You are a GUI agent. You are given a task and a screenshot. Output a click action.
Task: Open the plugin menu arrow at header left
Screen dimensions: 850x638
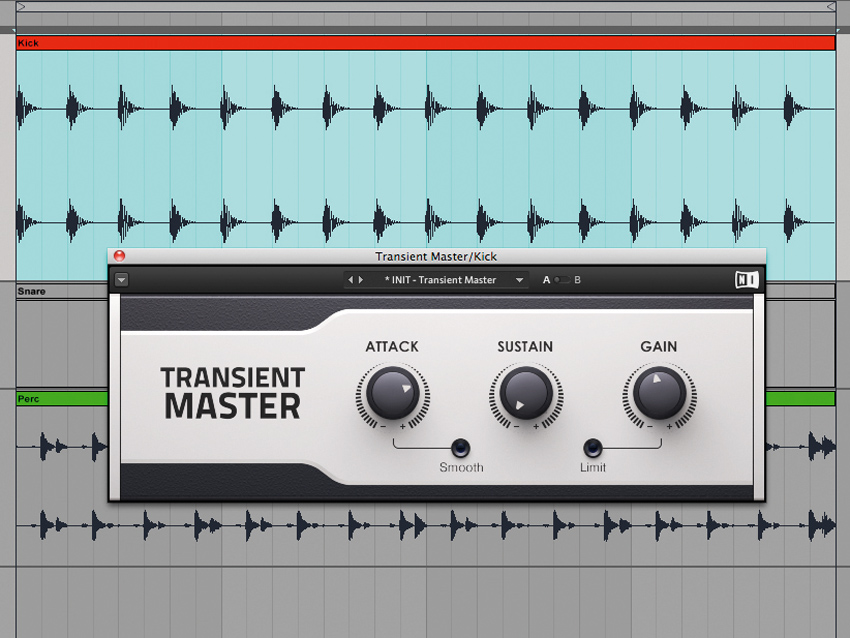click(121, 280)
